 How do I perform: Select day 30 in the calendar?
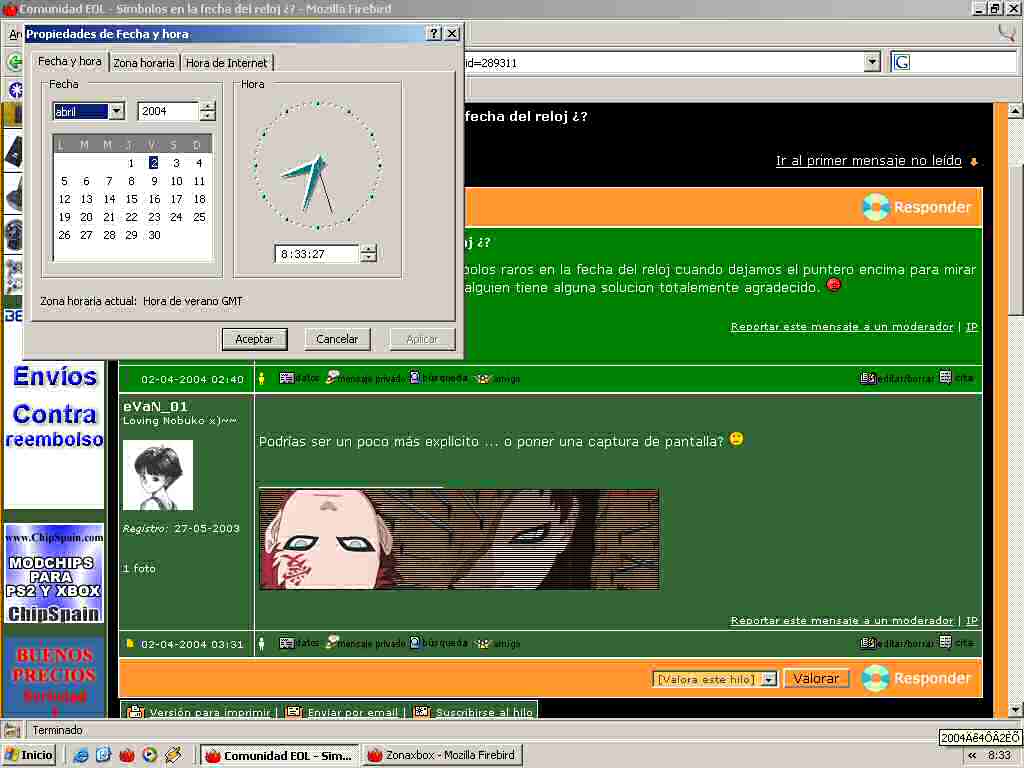154,235
